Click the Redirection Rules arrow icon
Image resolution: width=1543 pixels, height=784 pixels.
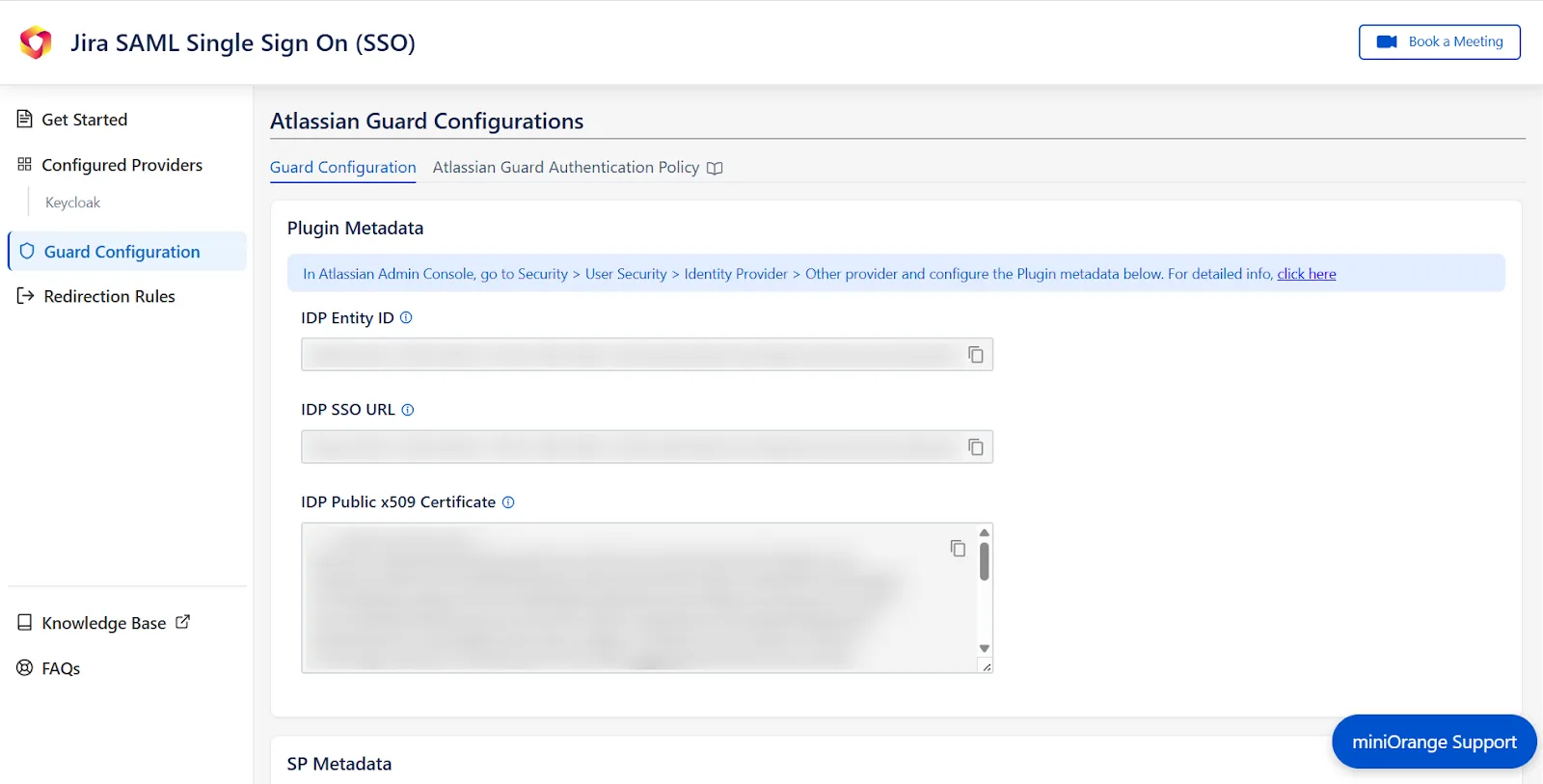click(26, 295)
